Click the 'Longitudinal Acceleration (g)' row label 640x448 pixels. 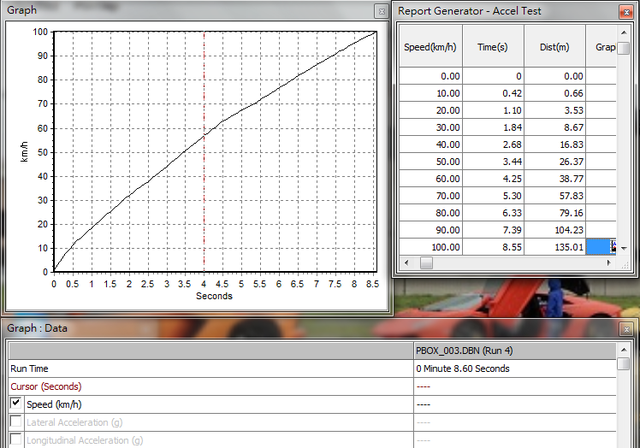(x=85, y=440)
